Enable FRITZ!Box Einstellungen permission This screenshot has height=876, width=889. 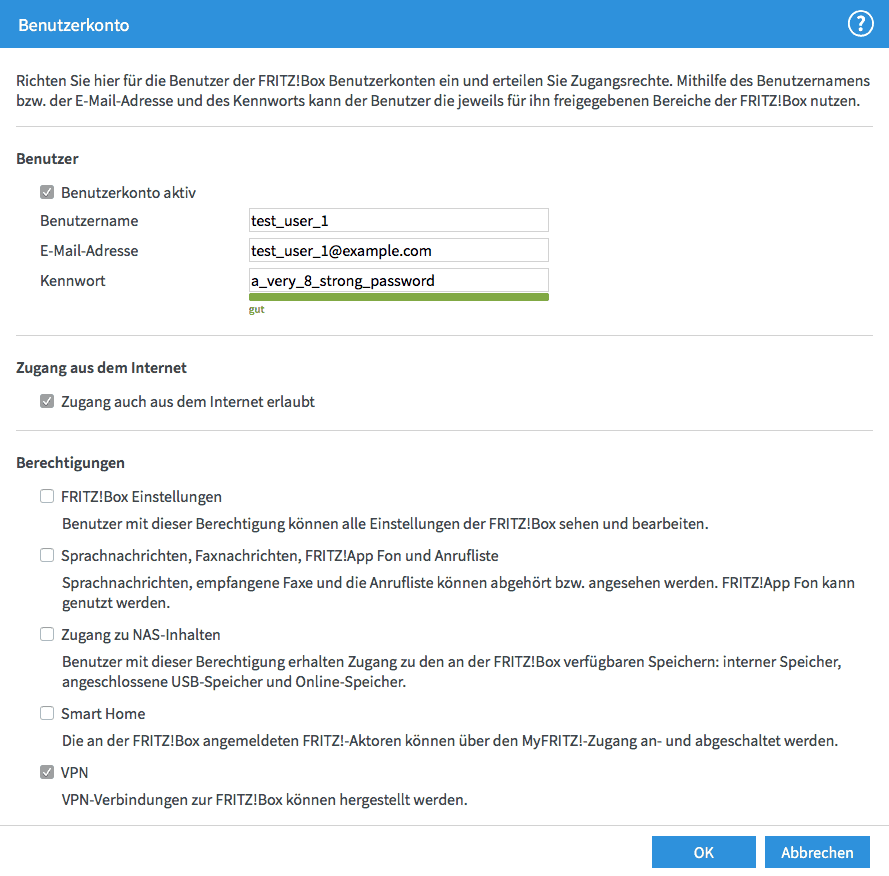47,497
